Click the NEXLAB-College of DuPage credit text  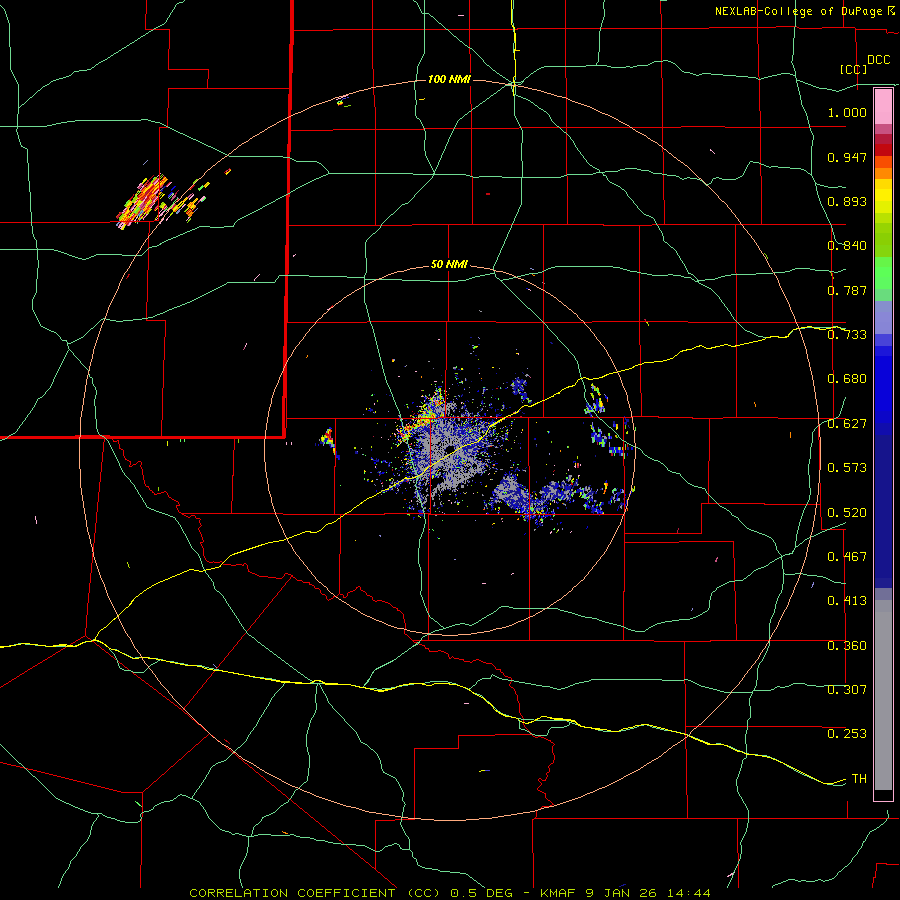[x=800, y=11]
